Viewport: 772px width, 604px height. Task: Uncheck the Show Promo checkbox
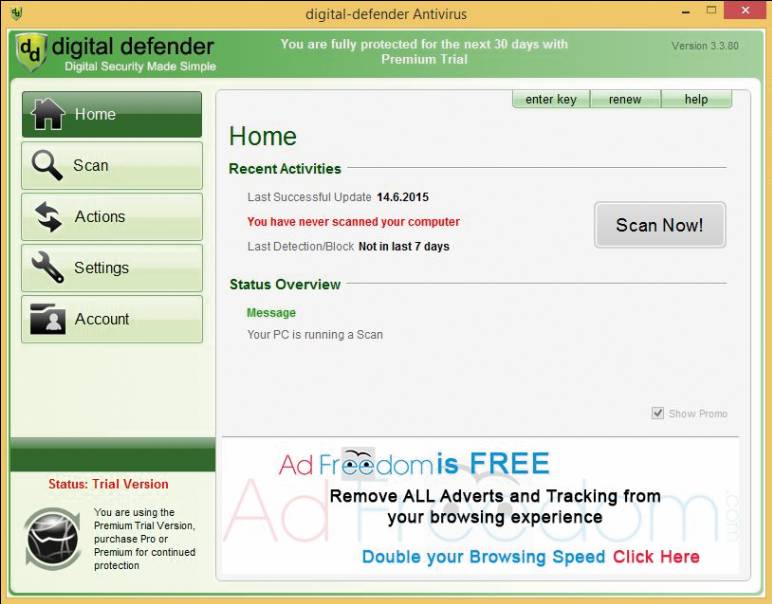tap(657, 413)
